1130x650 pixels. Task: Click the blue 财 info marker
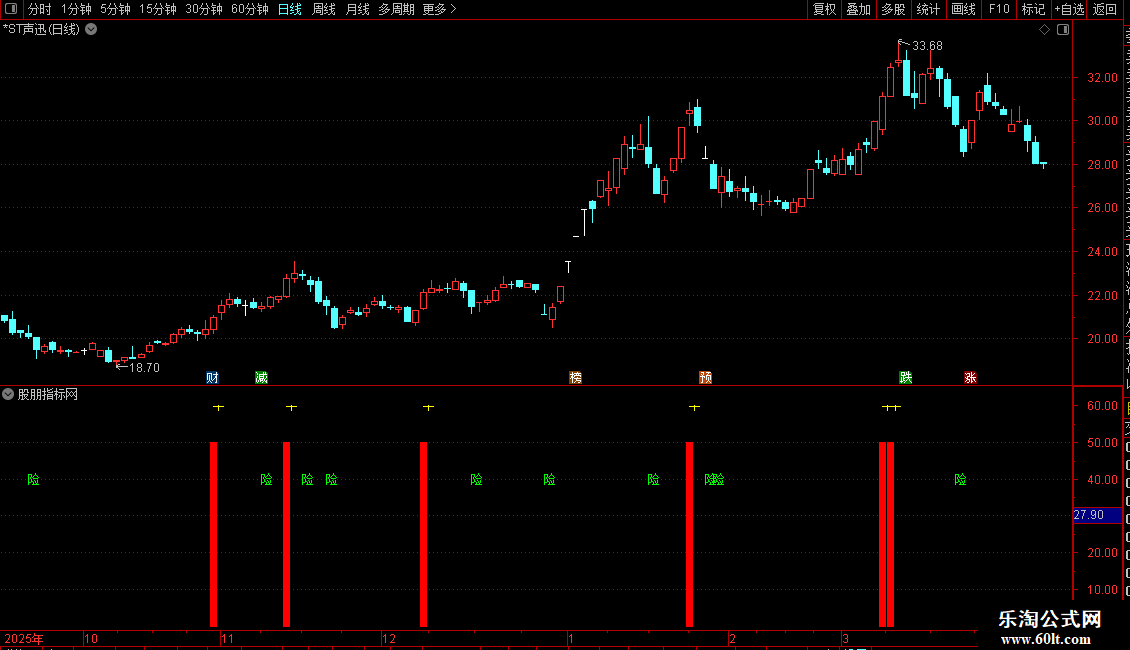pos(213,378)
